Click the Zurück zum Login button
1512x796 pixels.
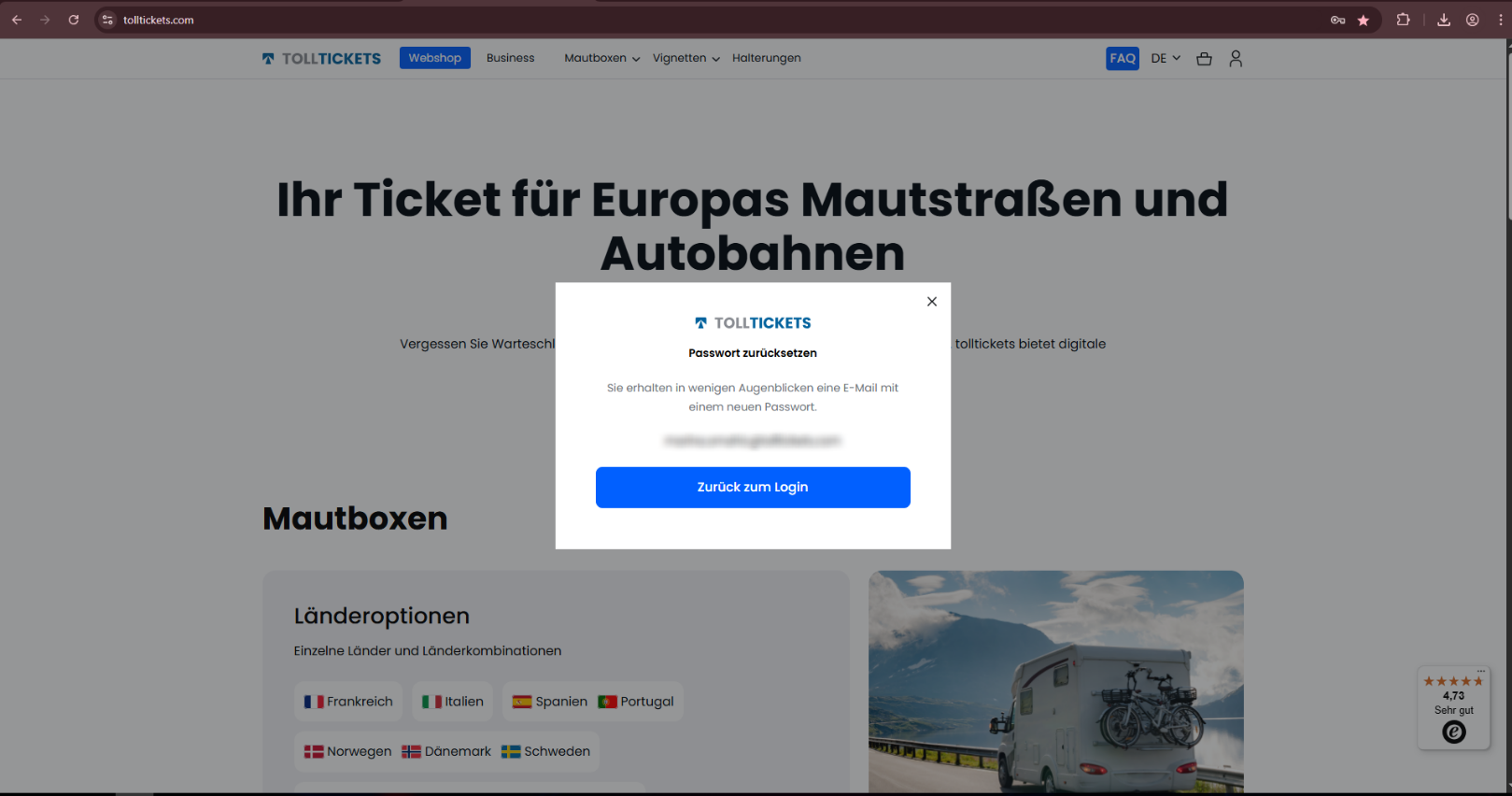click(753, 488)
